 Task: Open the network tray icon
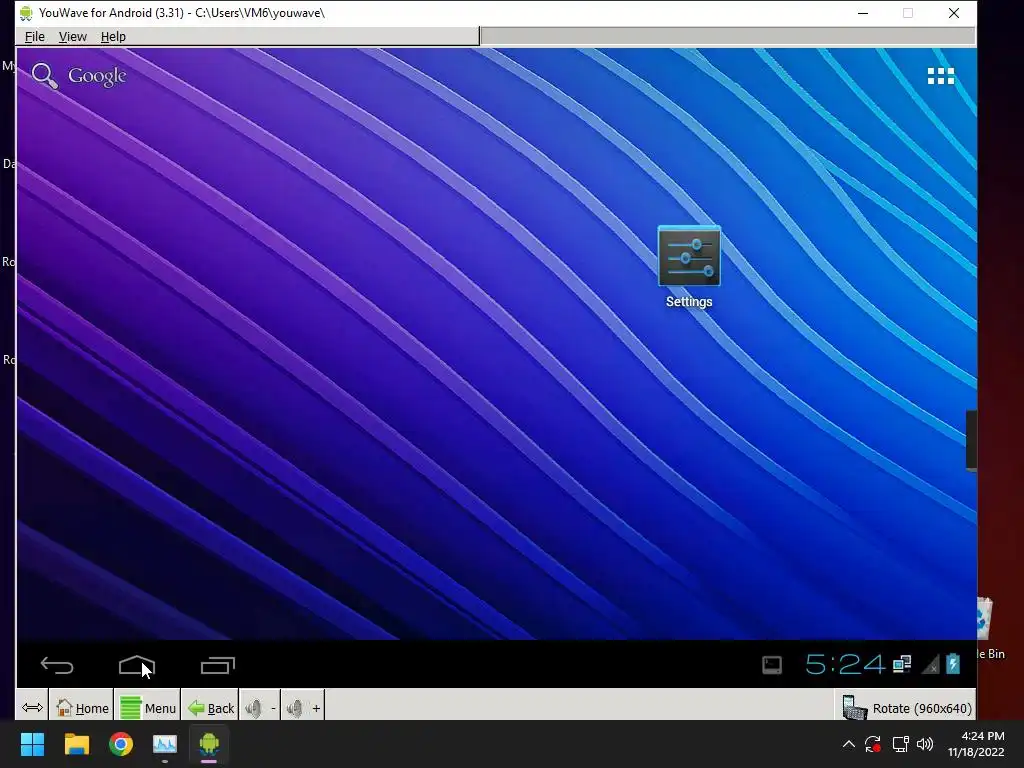(900, 744)
